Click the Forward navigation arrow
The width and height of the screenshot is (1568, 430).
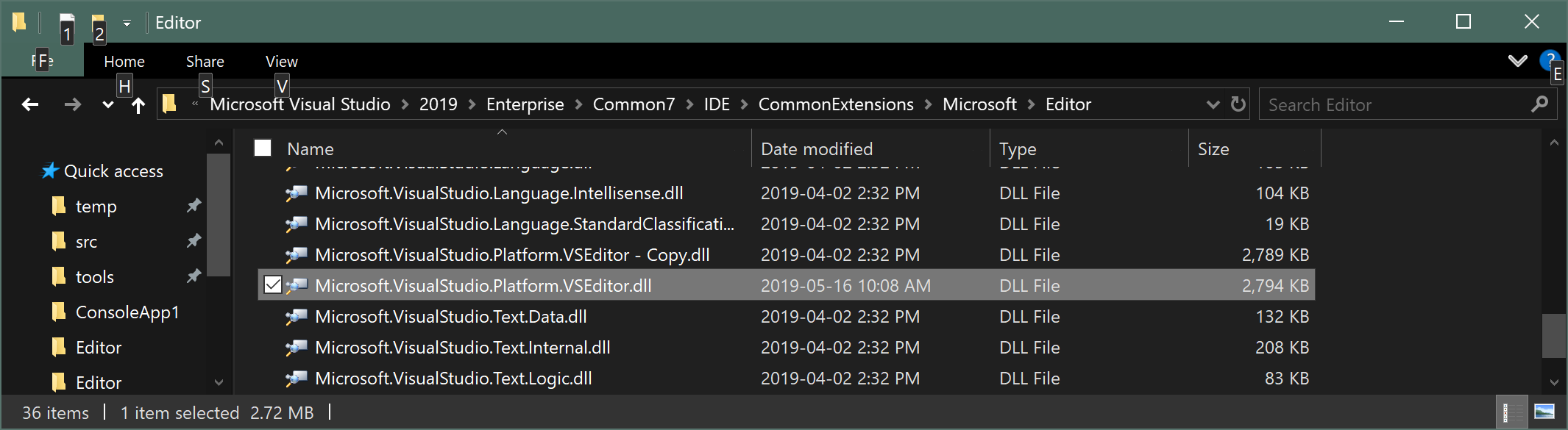pos(72,104)
